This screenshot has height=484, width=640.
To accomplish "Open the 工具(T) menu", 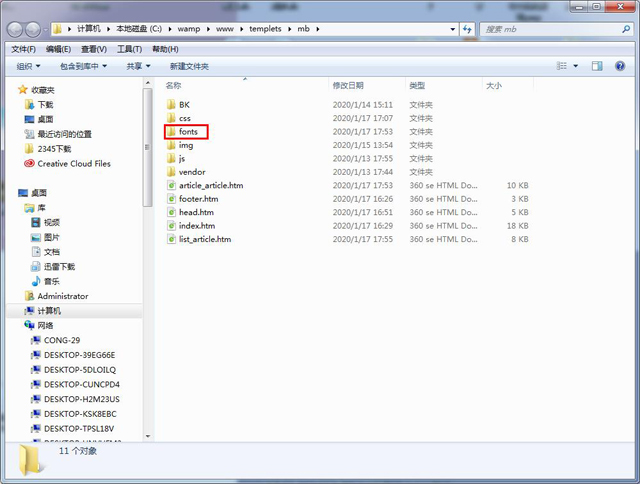I will tap(129, 49).
